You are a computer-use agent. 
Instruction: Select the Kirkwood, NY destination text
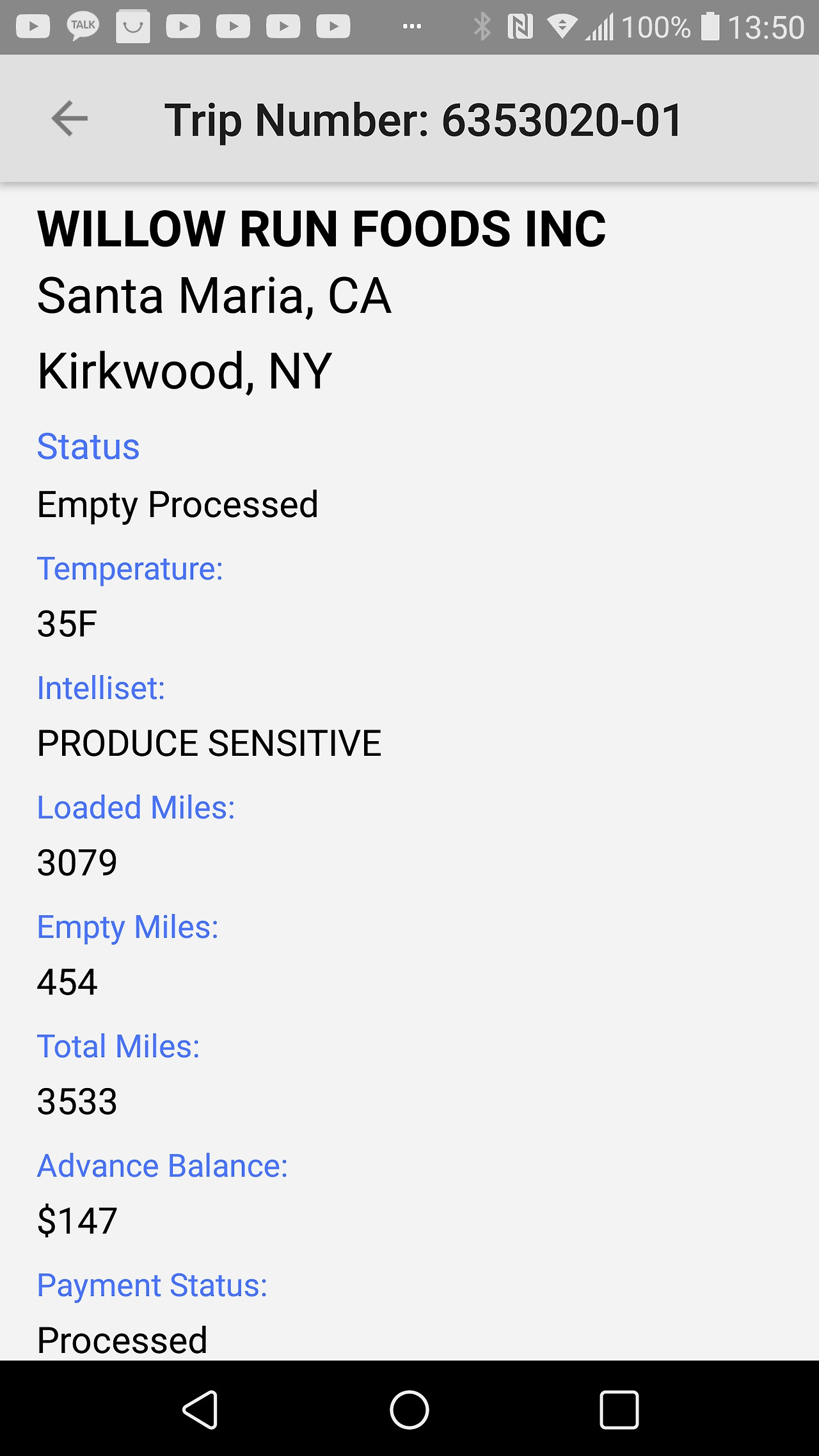(184, 371)
